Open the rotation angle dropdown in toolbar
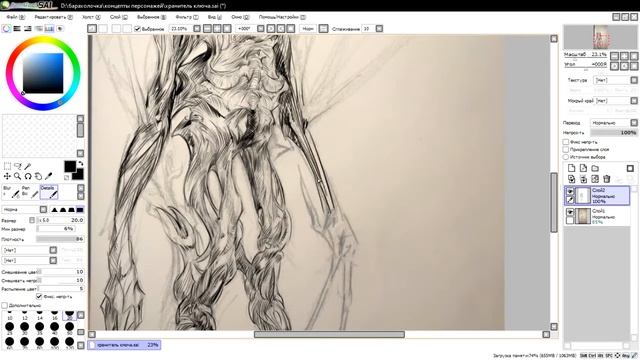640x360 pixels. pos(260,29)
